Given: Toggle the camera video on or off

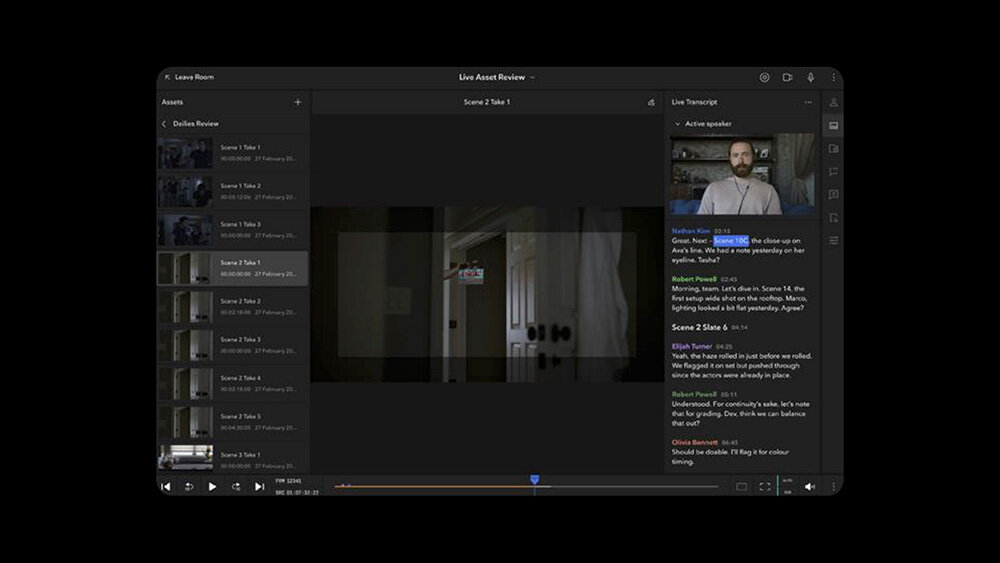Looking at the screenshot, I should (x=787, y=77).
